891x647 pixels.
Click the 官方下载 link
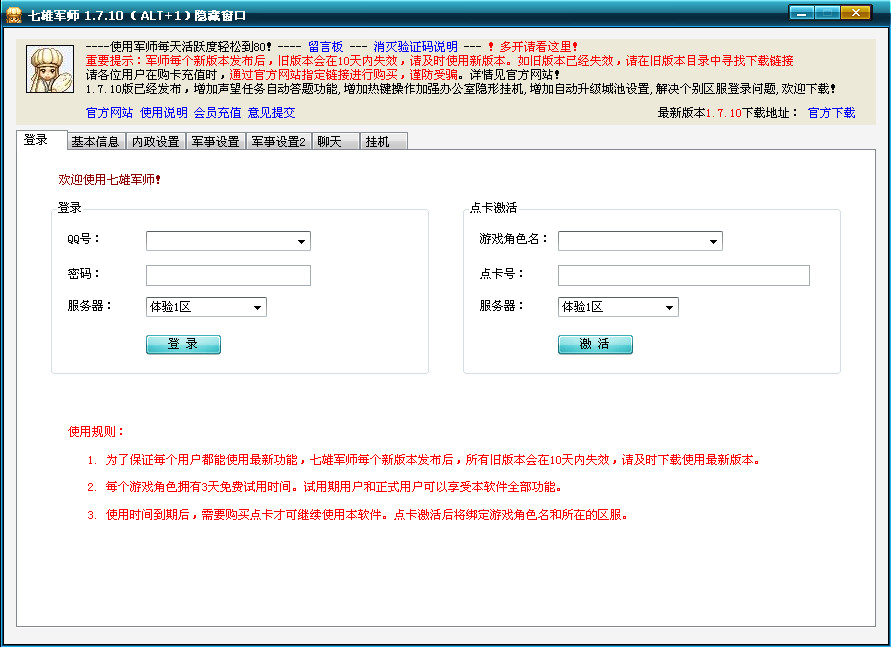(x=831, y=113)
